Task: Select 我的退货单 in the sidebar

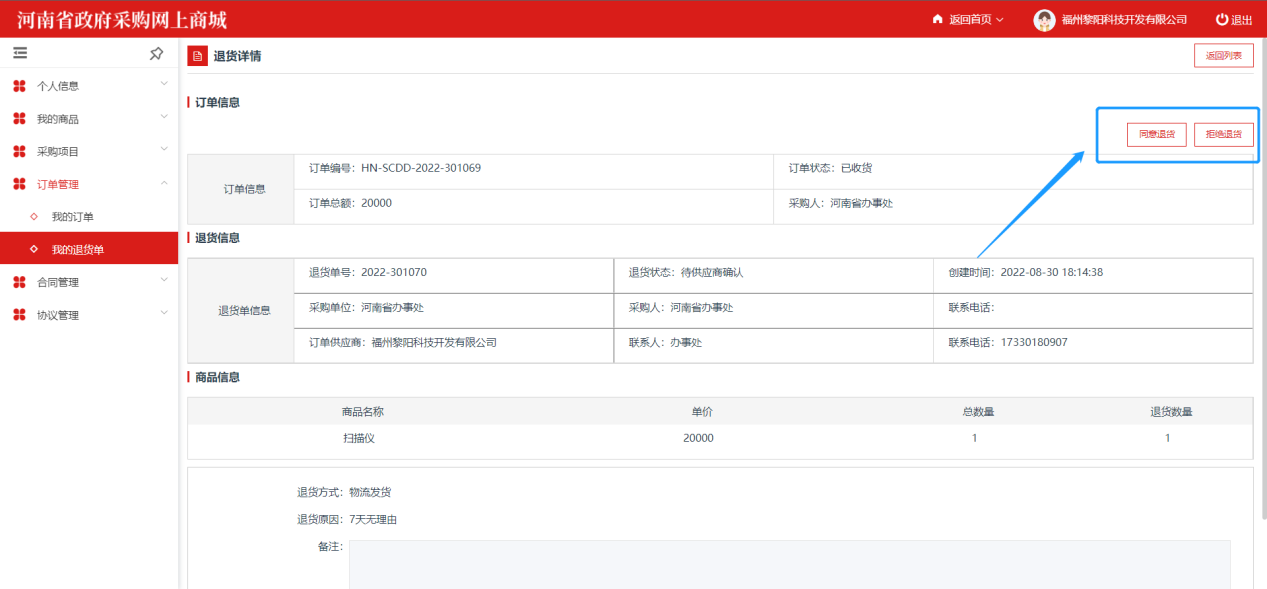Action: click(x=89, y=249)
